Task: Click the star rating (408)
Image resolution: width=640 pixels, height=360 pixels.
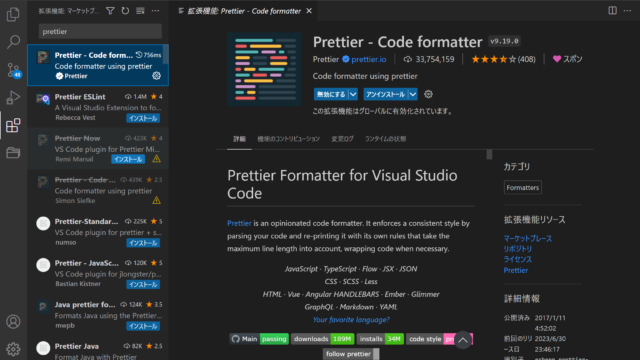Action: (x=503, y=59)
